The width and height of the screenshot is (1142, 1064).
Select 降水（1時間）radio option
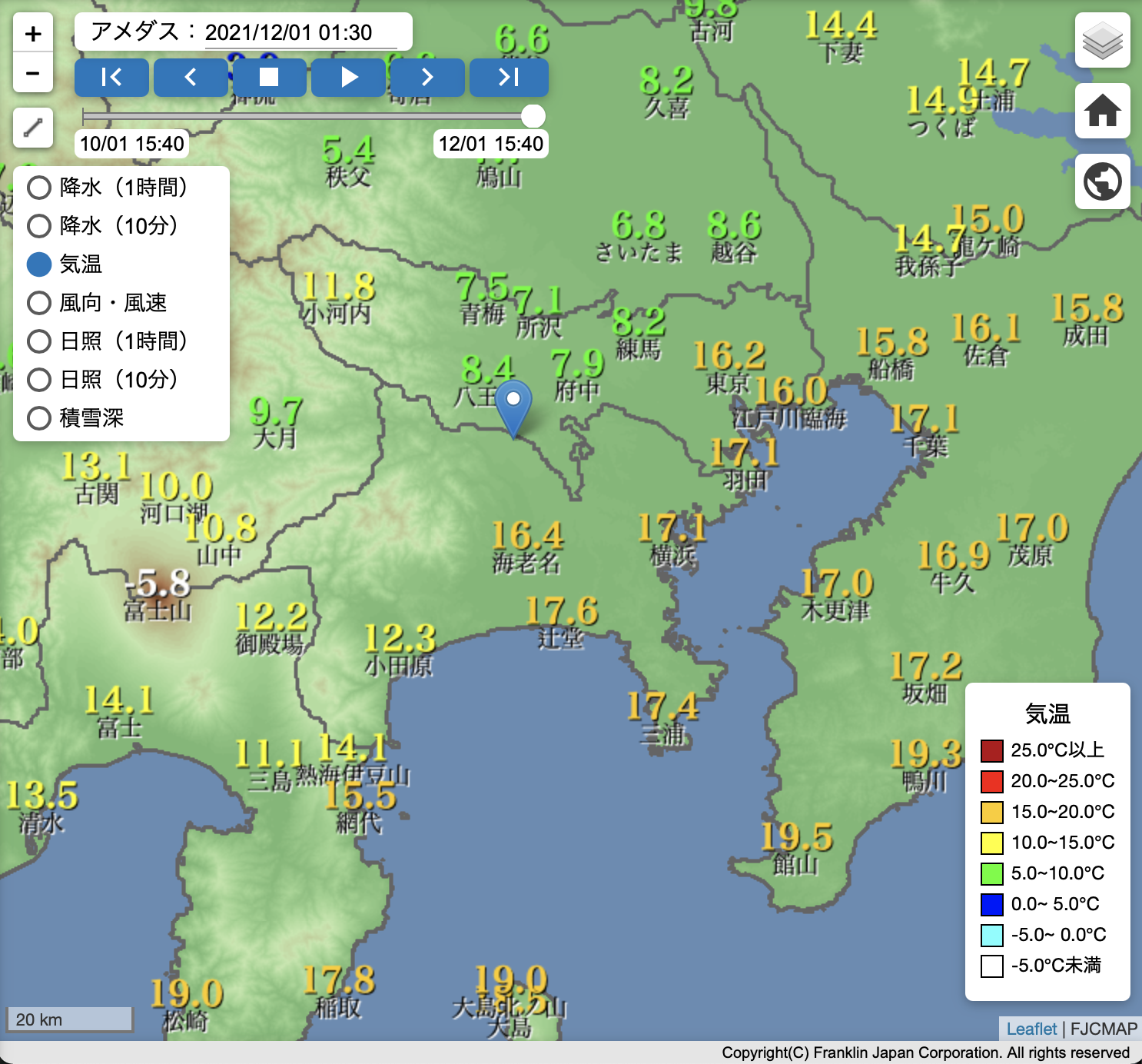coord(39,188)
